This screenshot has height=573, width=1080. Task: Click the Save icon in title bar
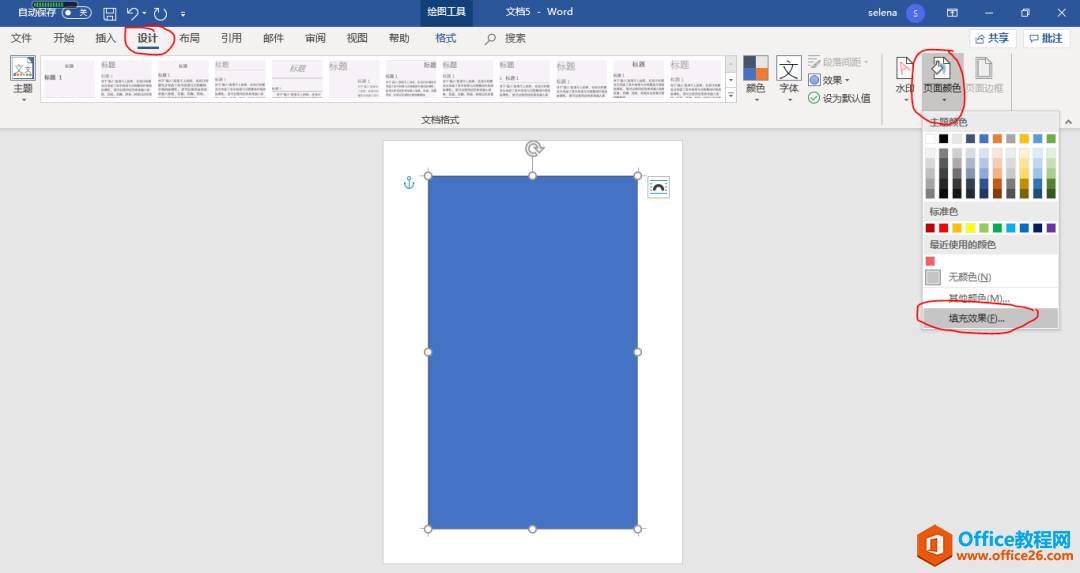coord(110,13)
